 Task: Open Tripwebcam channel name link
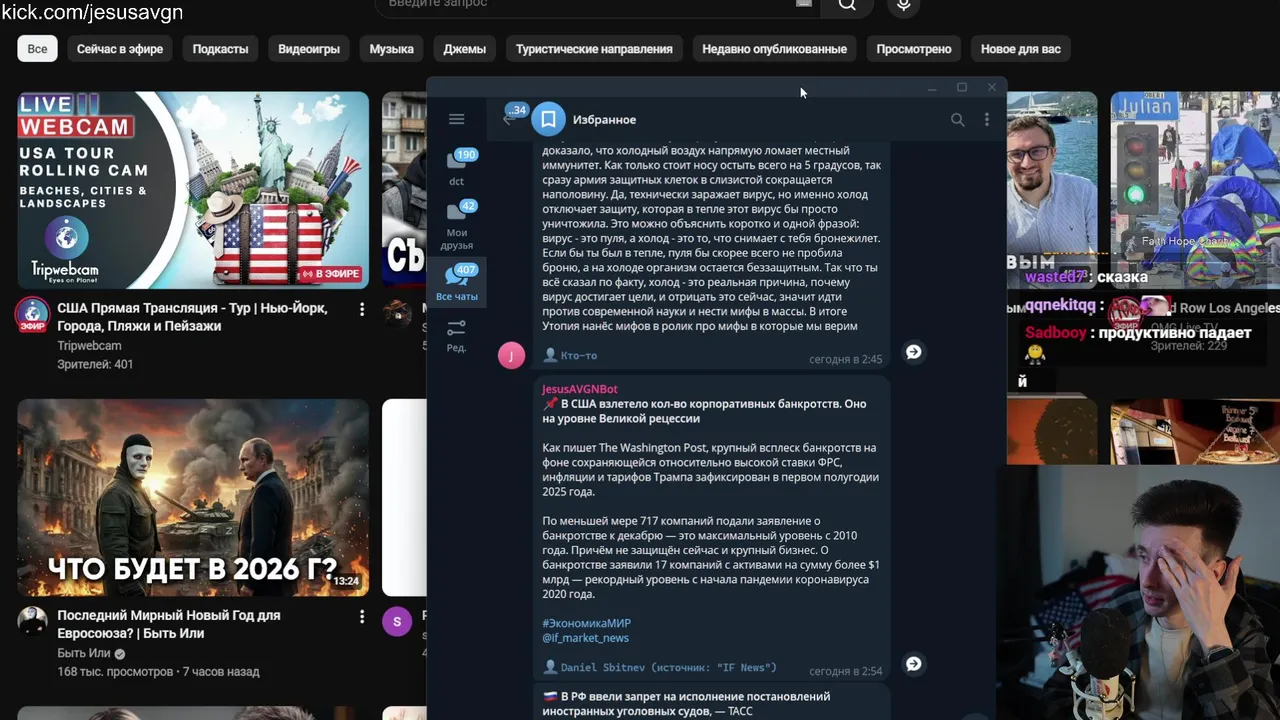tap(89, 346)
